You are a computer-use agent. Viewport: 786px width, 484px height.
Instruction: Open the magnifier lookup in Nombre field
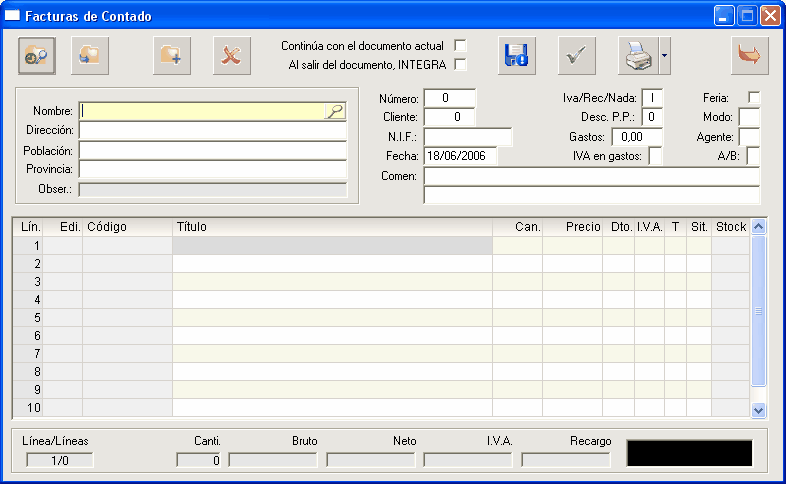[x=335, y=111]
